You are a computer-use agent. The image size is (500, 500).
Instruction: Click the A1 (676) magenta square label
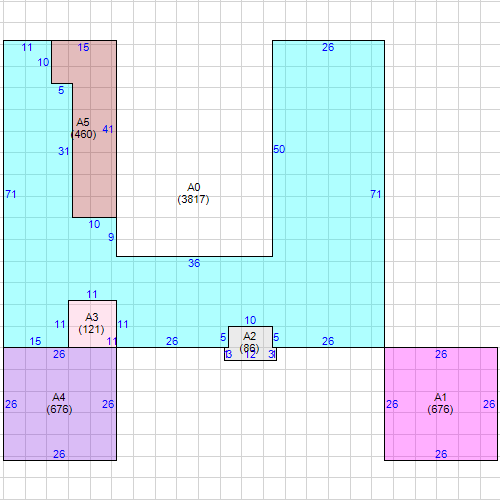click(440, 403)
